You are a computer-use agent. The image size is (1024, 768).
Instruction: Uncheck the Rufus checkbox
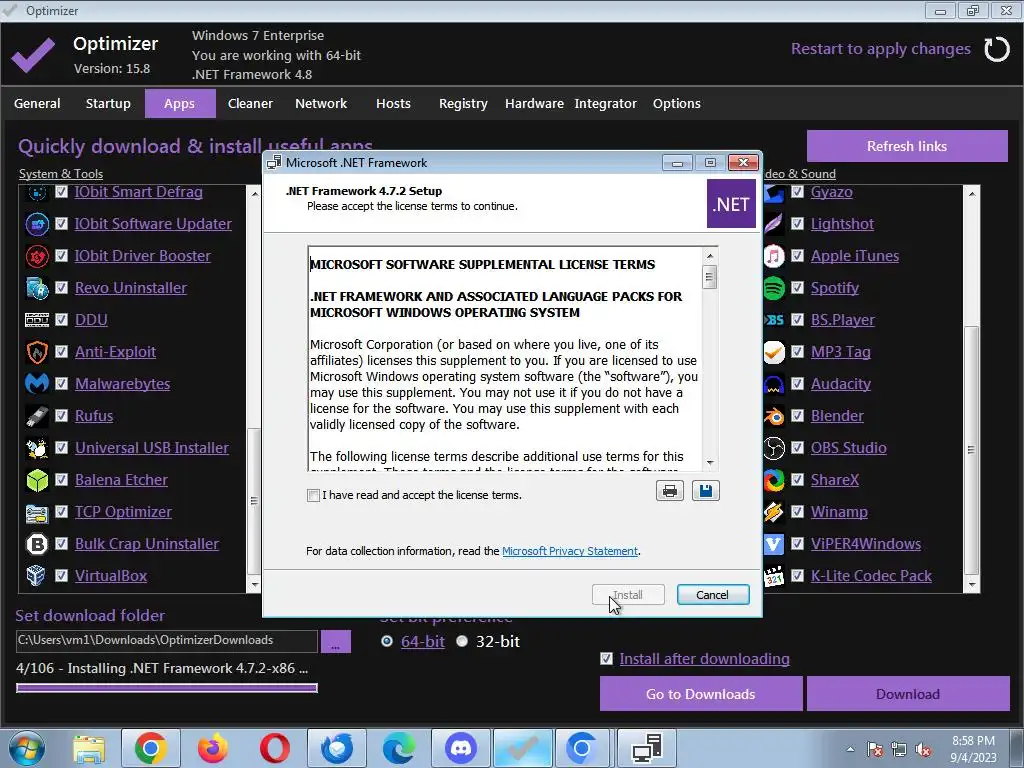tap(61, 415)
